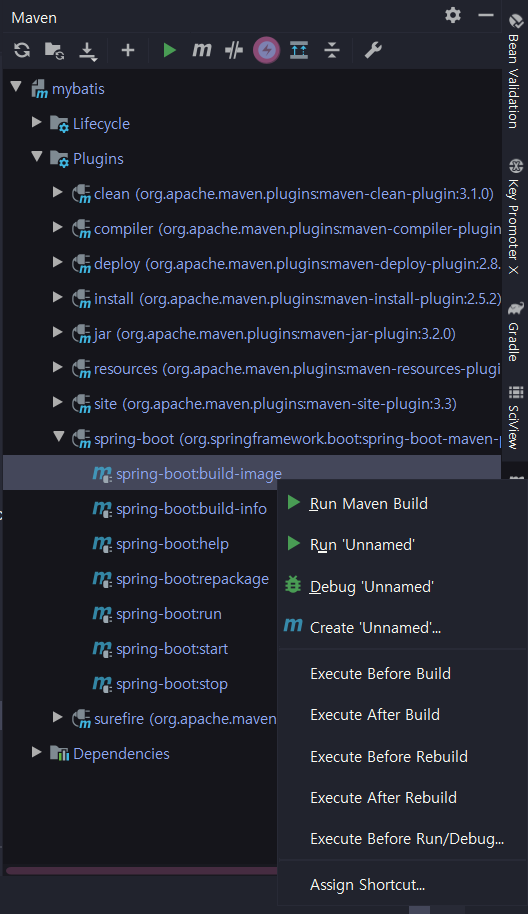
Task: Expand the clean plugin node
Action: pyautogui.click(x=58, y=192)
